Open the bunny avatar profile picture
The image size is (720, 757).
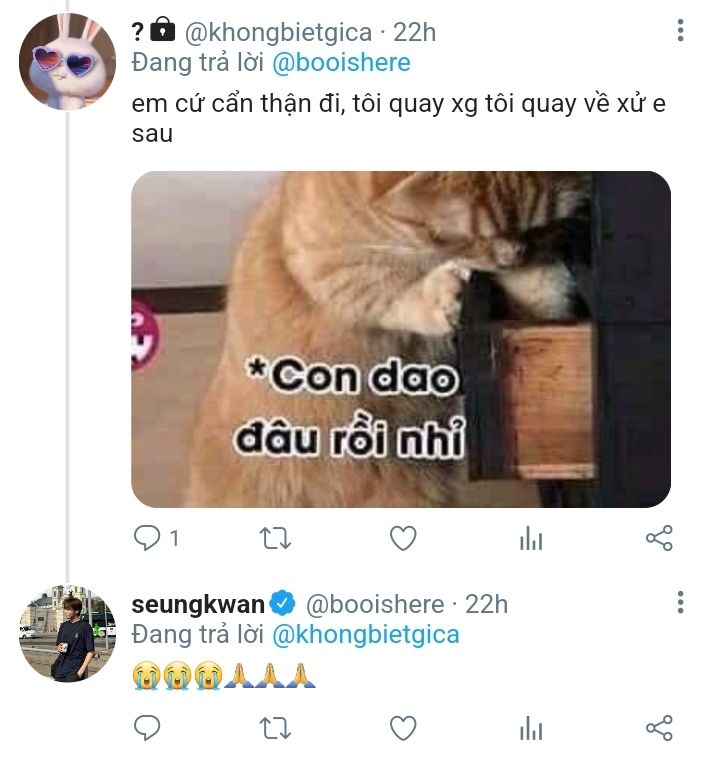(68, 61)
